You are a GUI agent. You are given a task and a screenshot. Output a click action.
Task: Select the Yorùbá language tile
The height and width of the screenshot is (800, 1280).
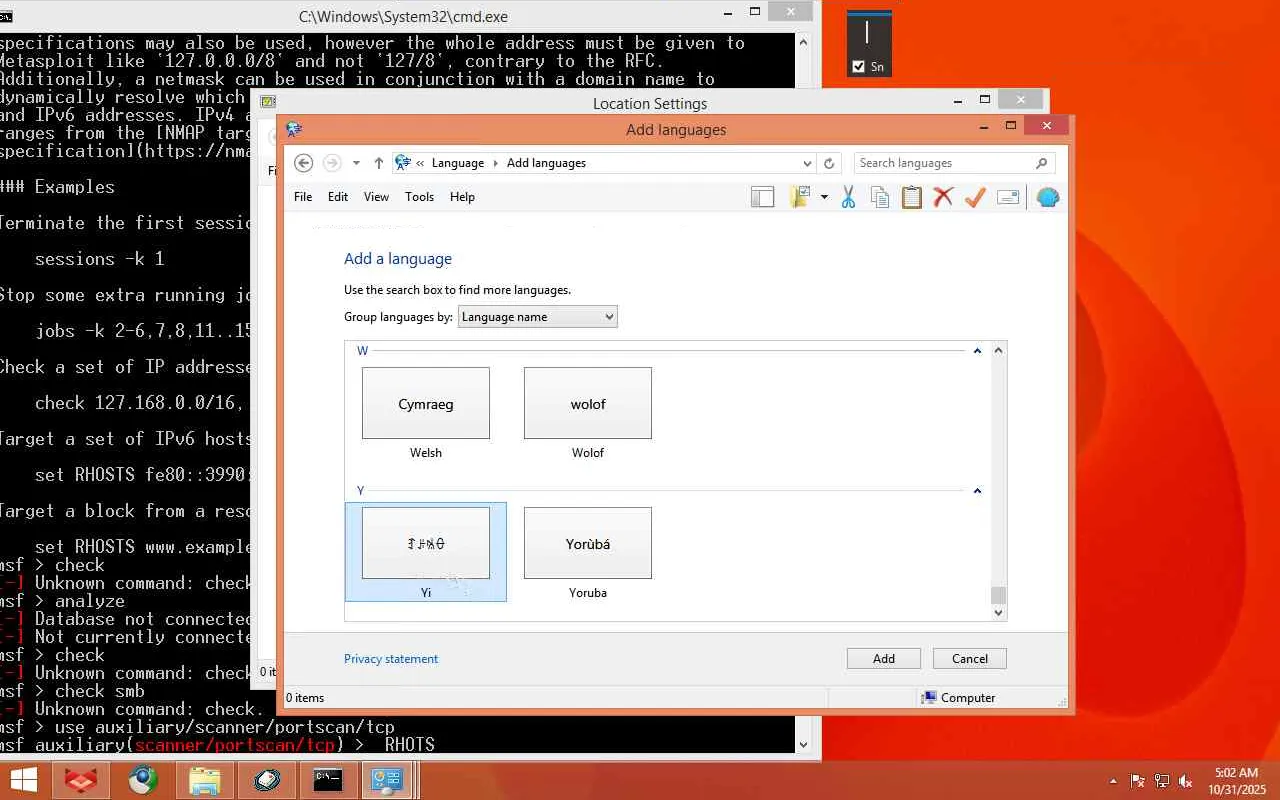[588, 543]
